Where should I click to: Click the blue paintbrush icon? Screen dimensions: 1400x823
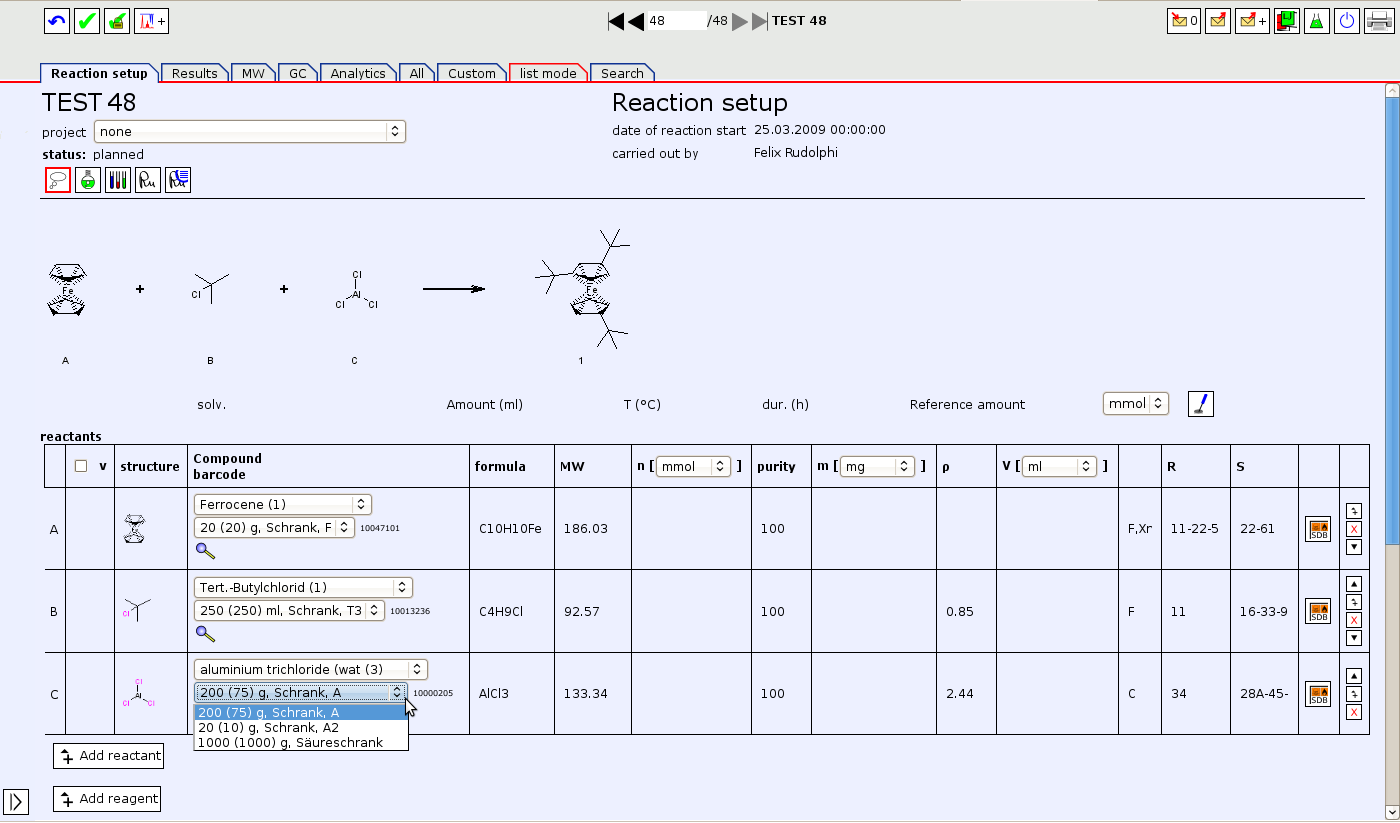[1201, 404]
